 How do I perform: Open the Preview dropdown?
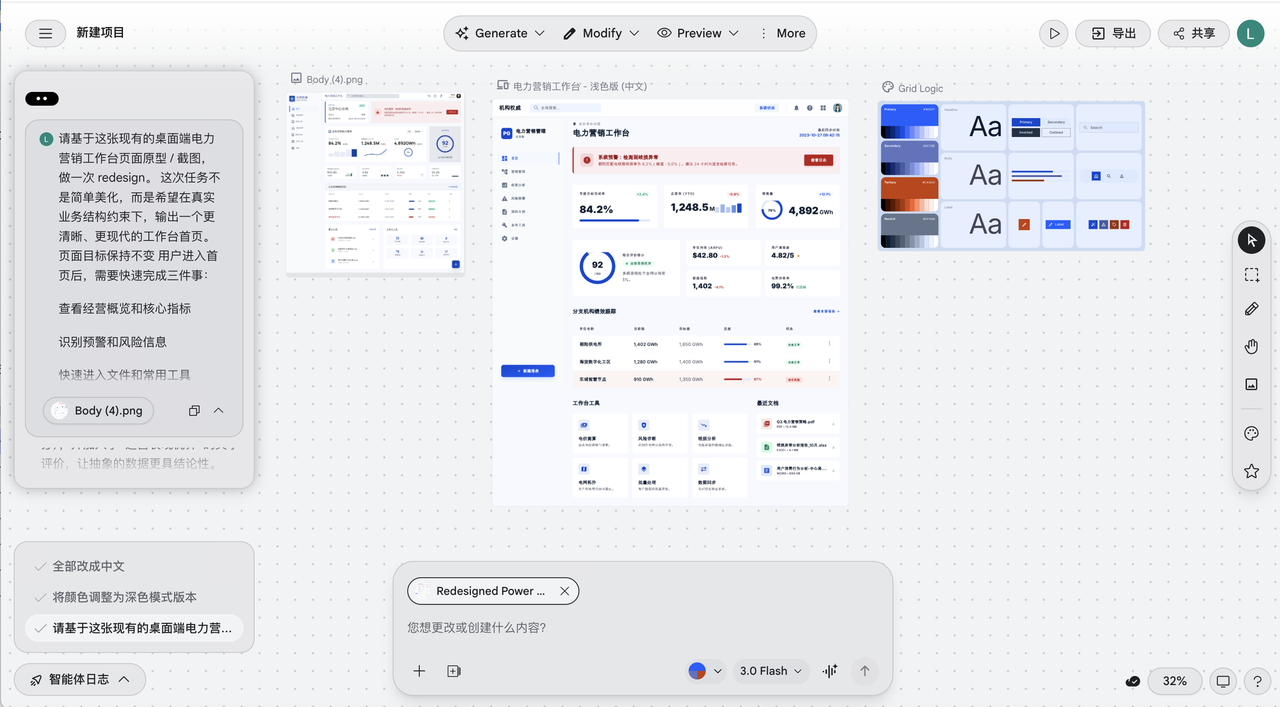[x=698, y=33]
